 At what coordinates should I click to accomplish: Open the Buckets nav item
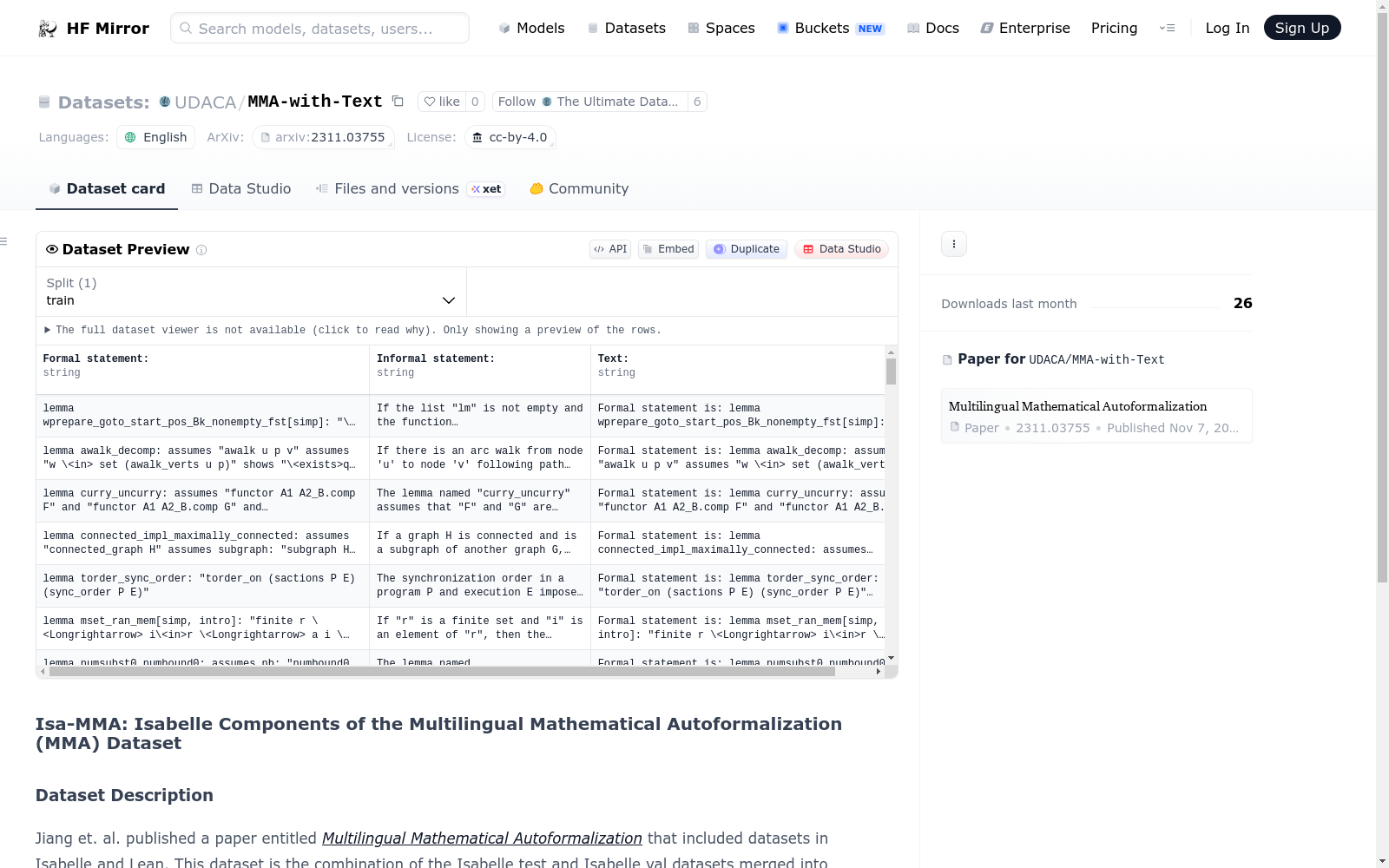[x=831, y=28]
